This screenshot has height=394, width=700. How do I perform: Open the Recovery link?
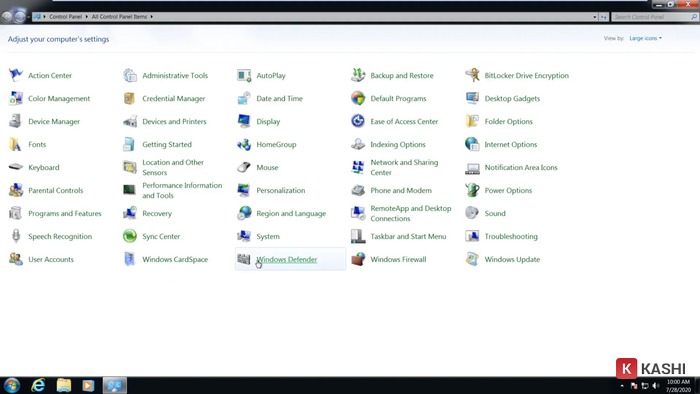157,213
